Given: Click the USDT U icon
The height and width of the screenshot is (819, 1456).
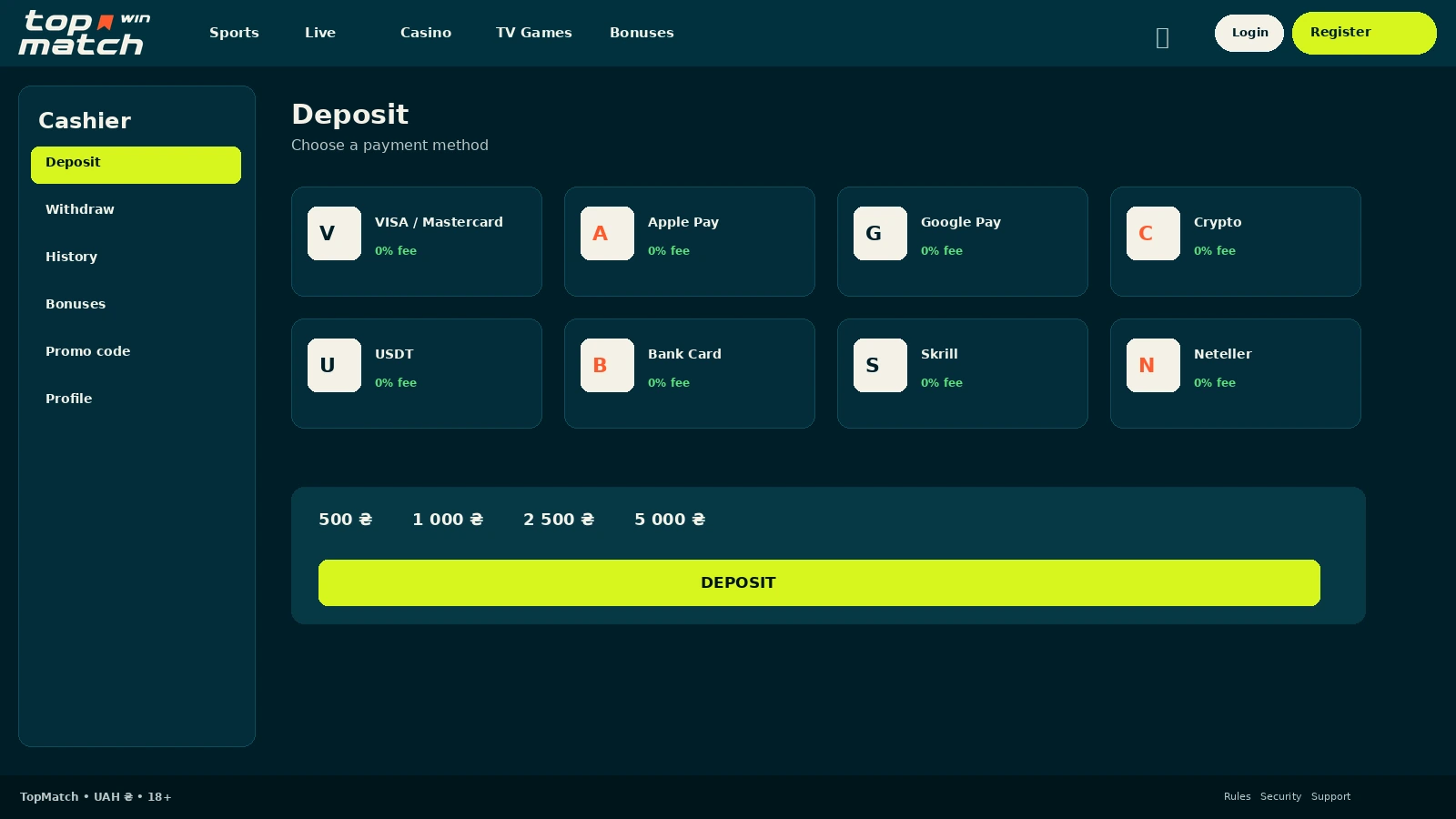Looking at the screenshot, I should pyautogui.click(x=334, y=365).
